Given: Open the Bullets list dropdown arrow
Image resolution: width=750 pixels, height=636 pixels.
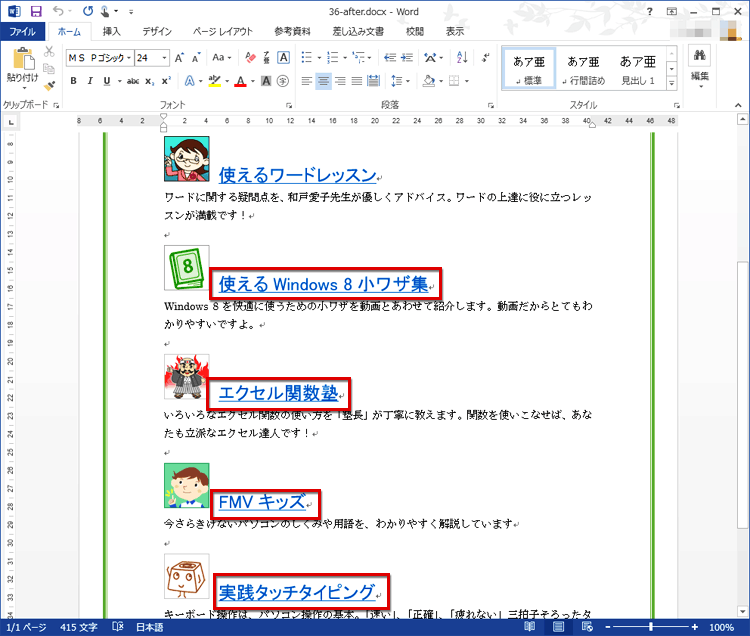Looking at the screenshot, I should [x=319, y=58].
